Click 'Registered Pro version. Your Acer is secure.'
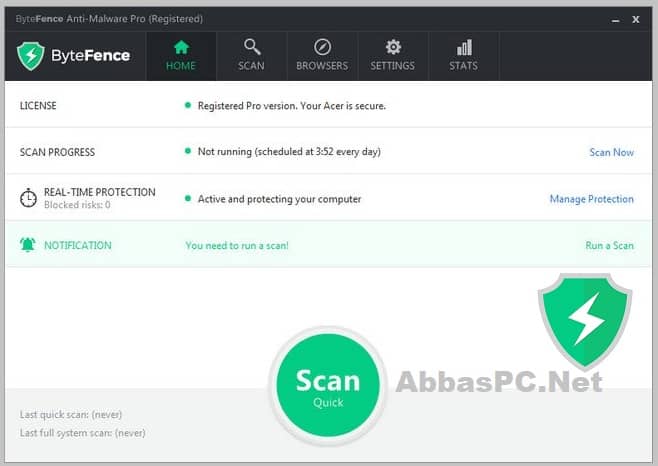Image resolution: width=658 pixels, height=466 pixels. pyautogui.click(x=292, y=106)
